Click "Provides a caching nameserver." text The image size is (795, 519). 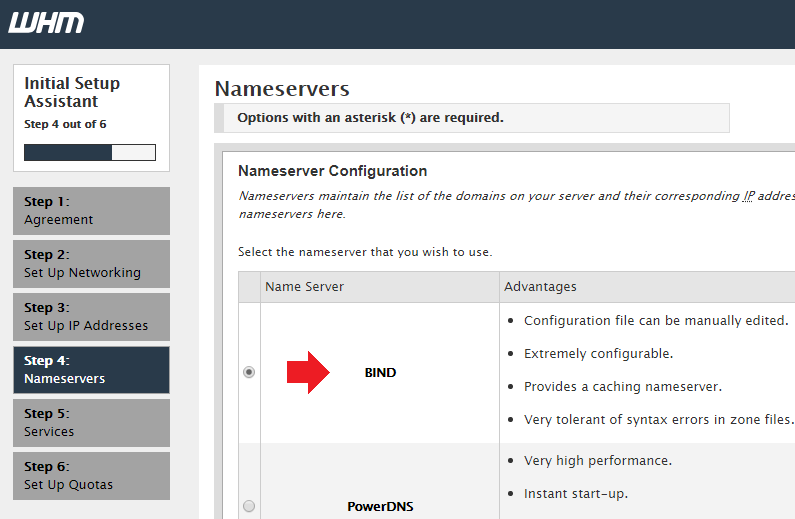point(623,387)
